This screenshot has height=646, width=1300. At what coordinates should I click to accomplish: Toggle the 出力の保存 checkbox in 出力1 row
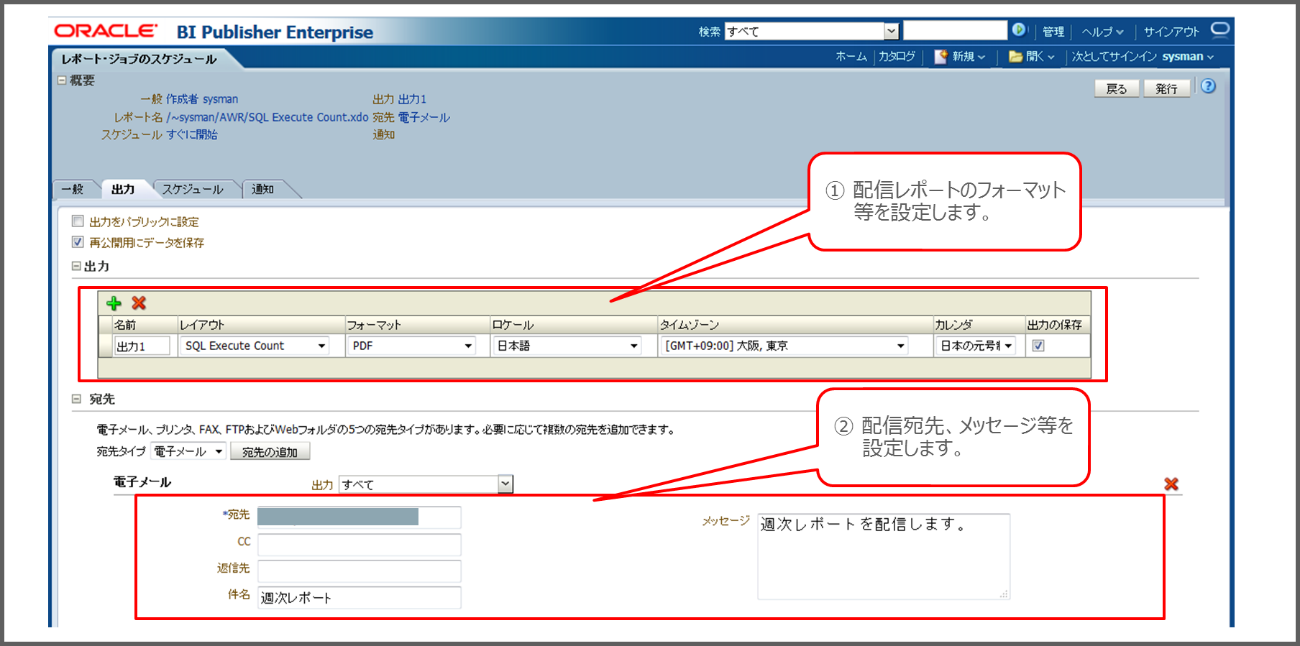1038,345
